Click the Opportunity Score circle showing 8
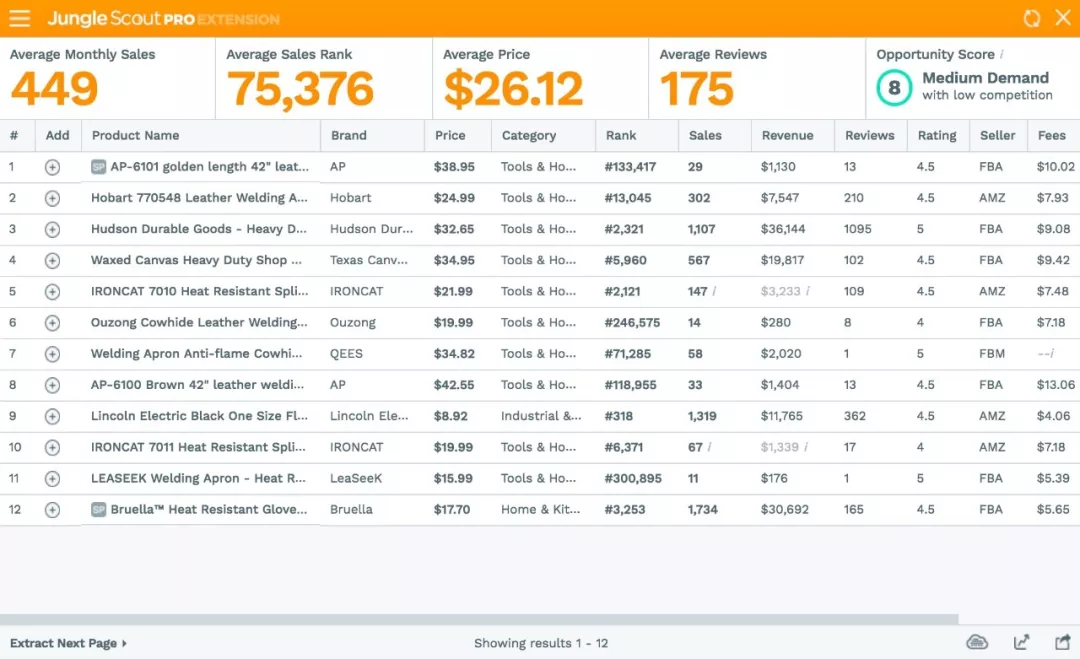 click(893, 88)
